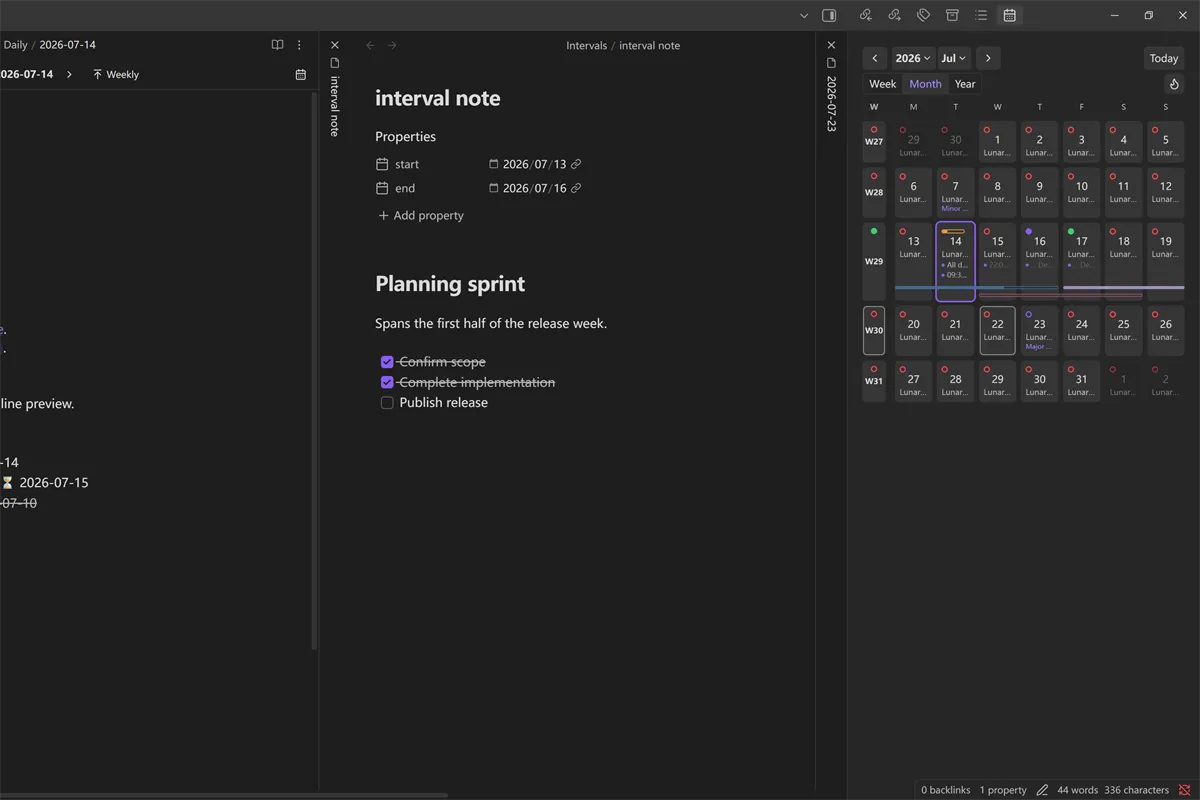The width and height of the screenshot is (1200, 800).
Task: Click the vertical scrollbar of the Daily pane
Action: coord(314,370)
